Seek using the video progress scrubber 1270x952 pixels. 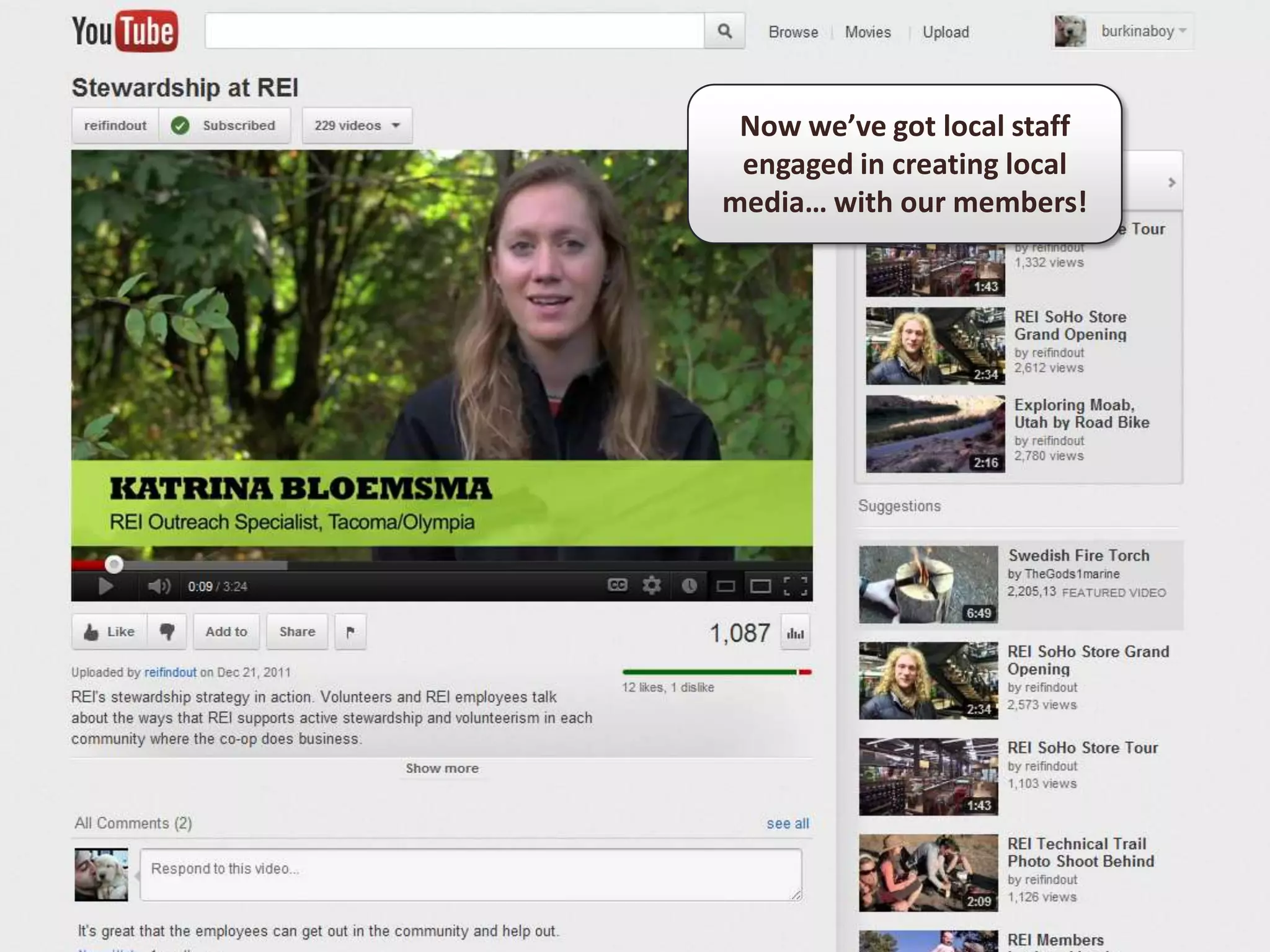point(113,564)
